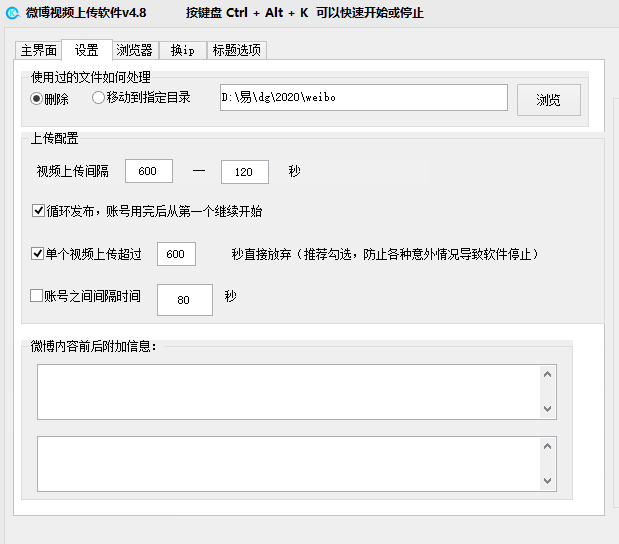
Task: Select the 设置 tab
Action: click(86, 50)
